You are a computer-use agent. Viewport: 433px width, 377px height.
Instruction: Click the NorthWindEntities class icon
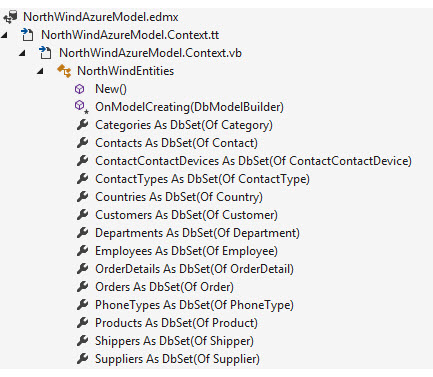(64, 71)
